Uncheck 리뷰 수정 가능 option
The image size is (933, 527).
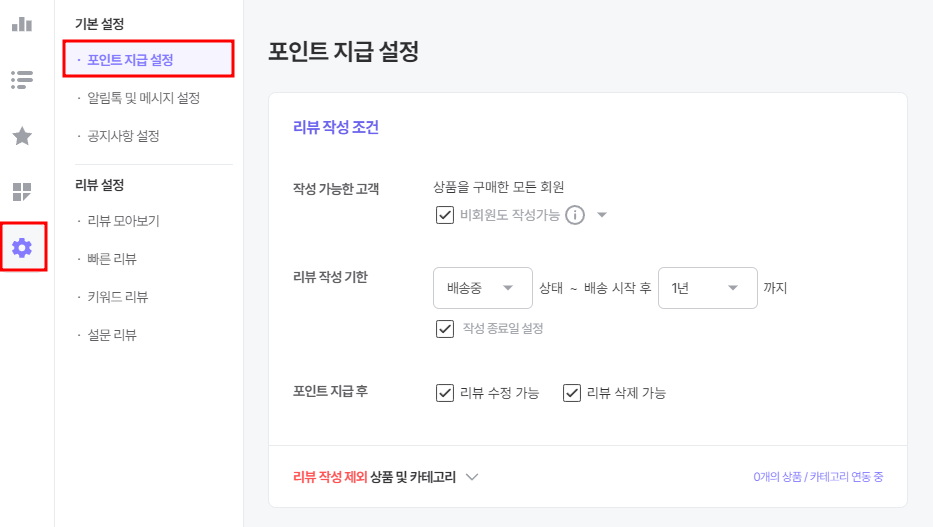point(444,393)
